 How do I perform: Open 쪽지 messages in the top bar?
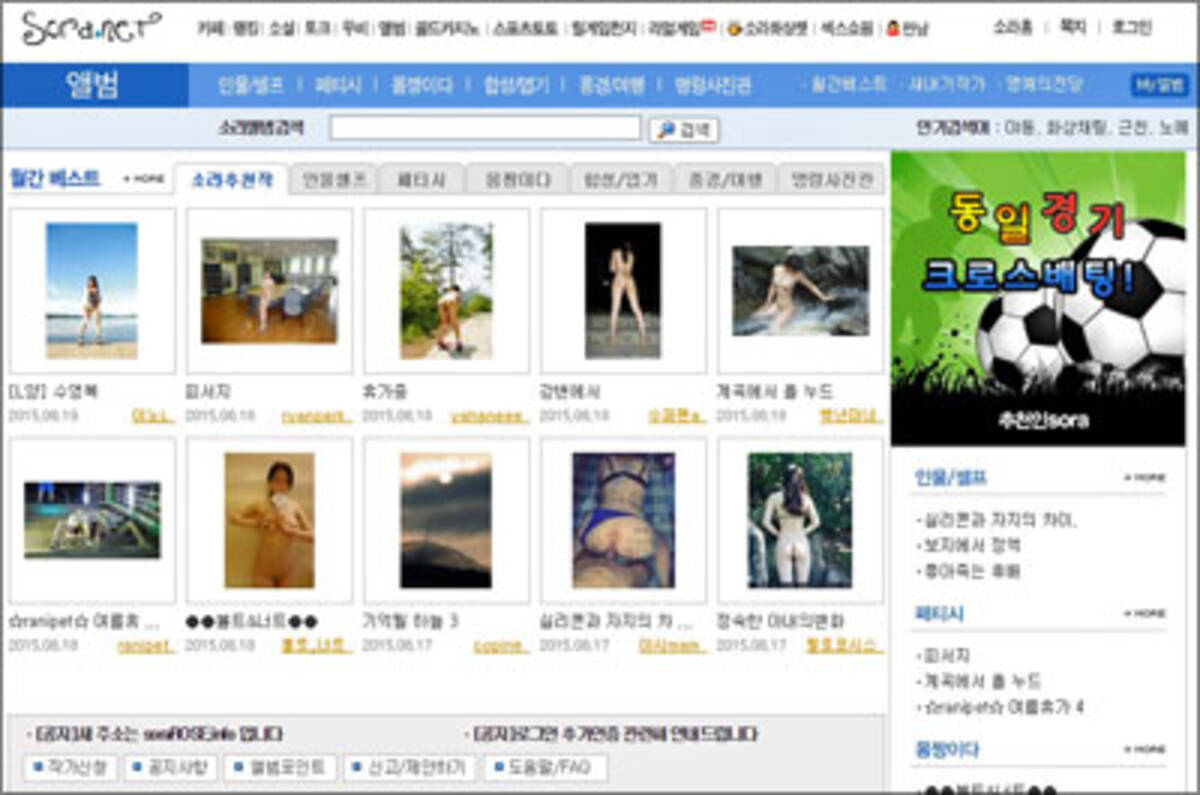click(x=1072, y=28)
